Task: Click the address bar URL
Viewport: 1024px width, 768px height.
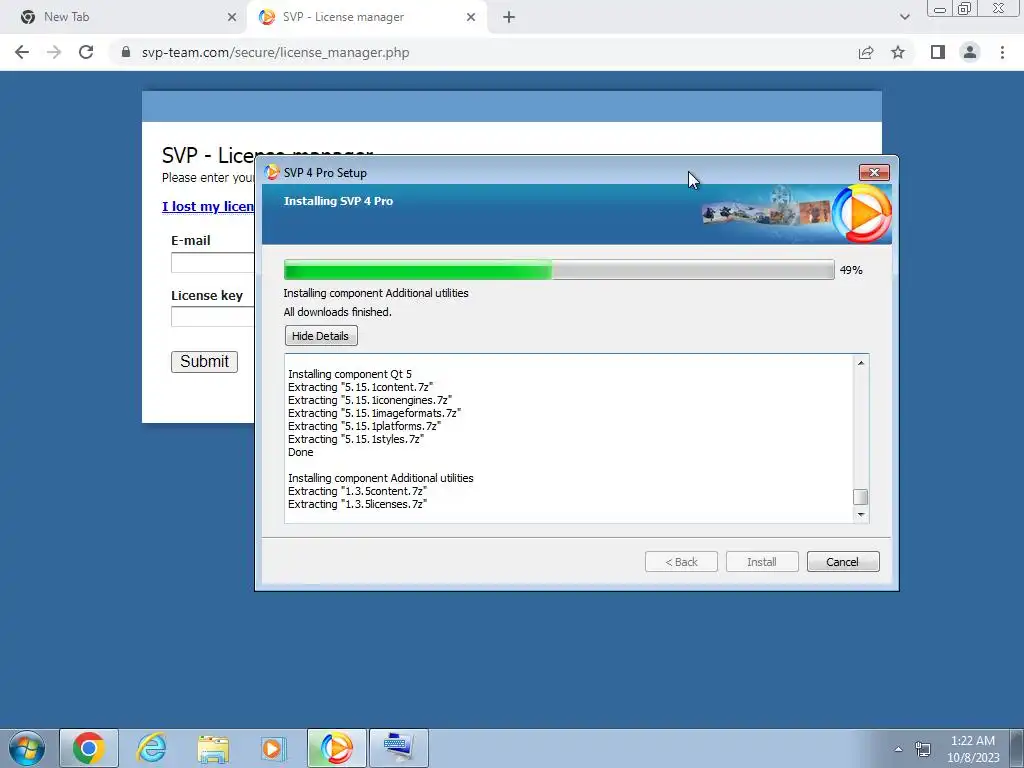Action: (x=276, y=52)
